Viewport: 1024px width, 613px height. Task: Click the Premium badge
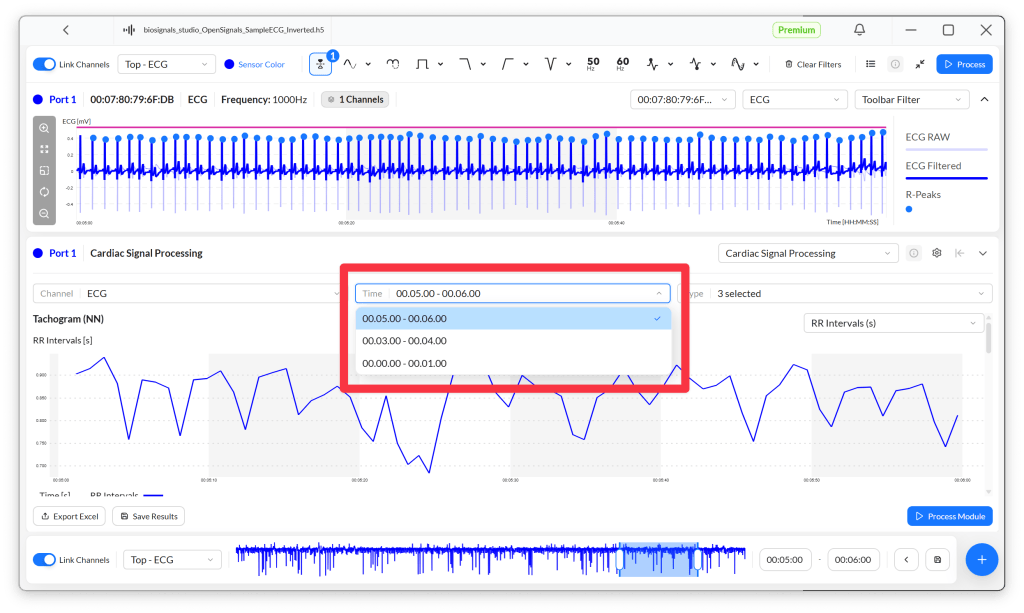point(797,30)
